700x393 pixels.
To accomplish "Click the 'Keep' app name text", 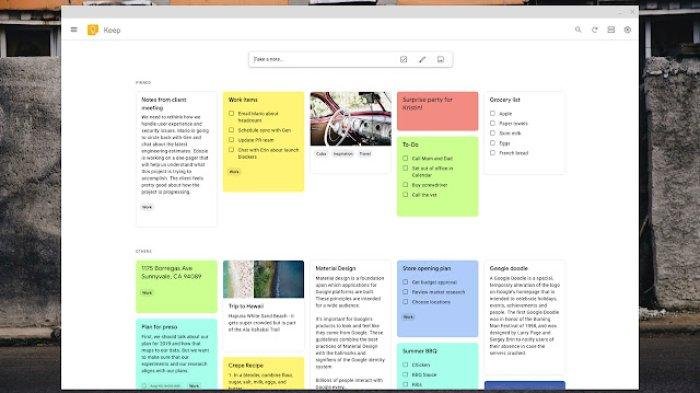I will [112, 30].
